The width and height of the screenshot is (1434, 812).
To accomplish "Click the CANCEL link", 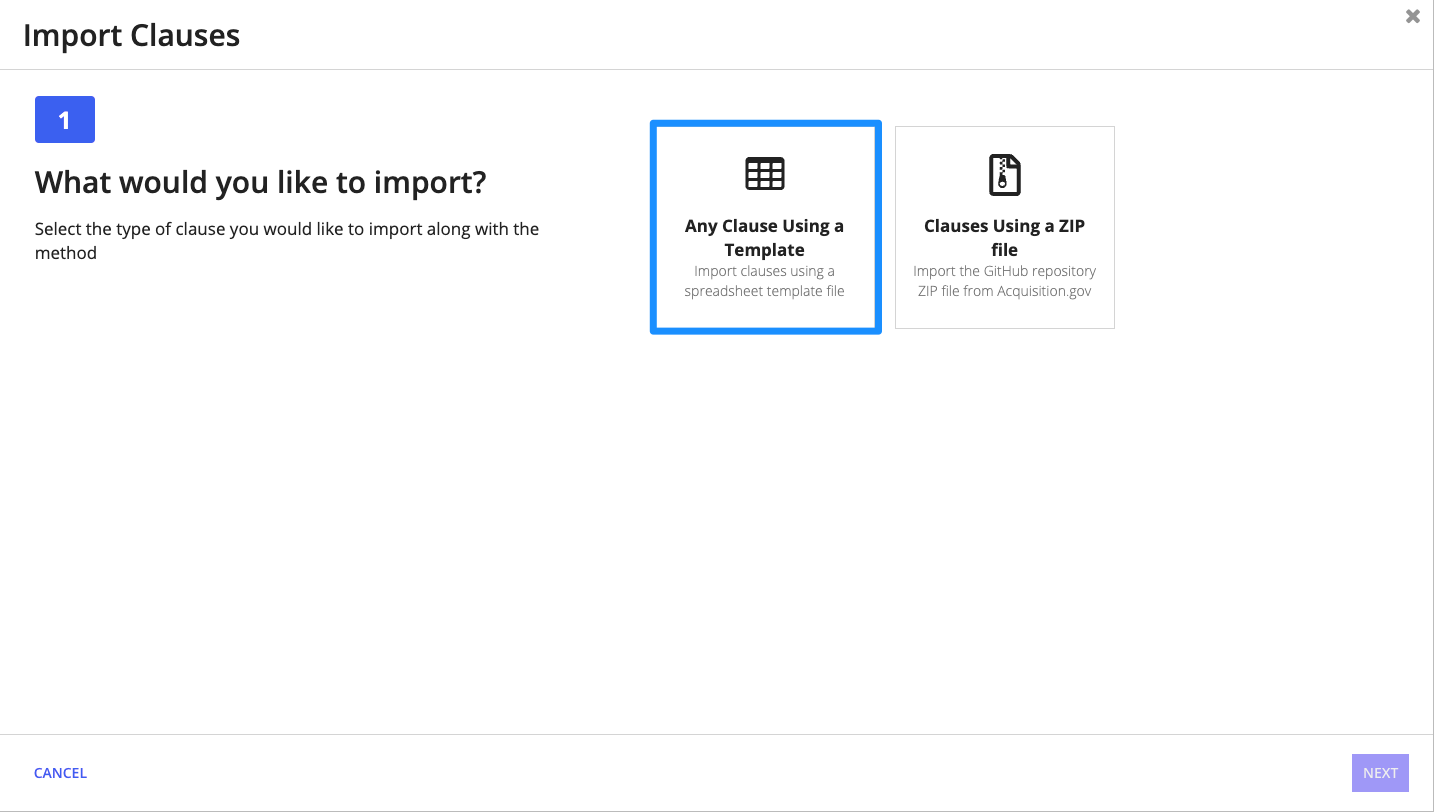I will tap(60, 773).
